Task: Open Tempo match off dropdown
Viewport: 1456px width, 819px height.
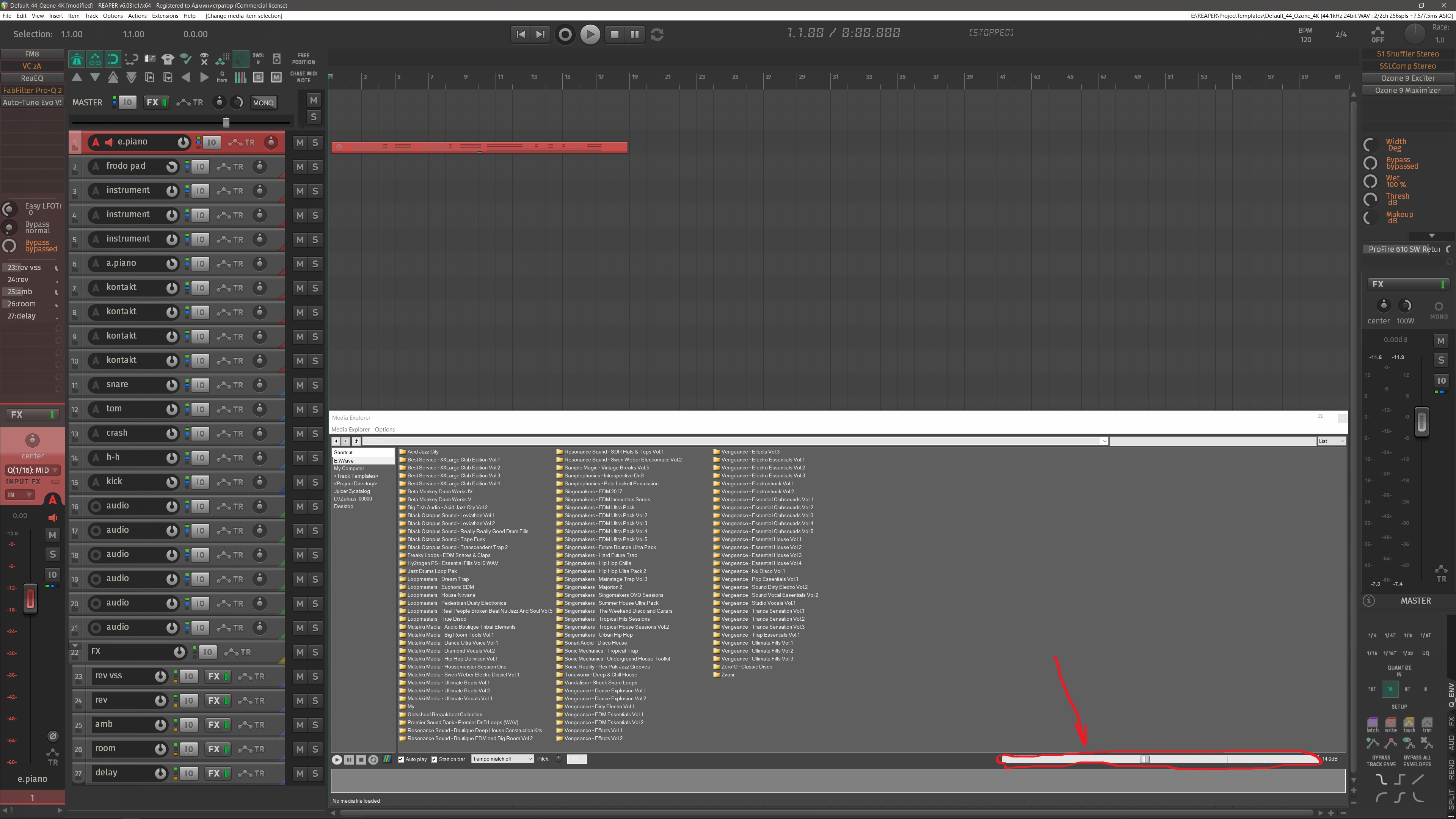Action: point(502,758)
